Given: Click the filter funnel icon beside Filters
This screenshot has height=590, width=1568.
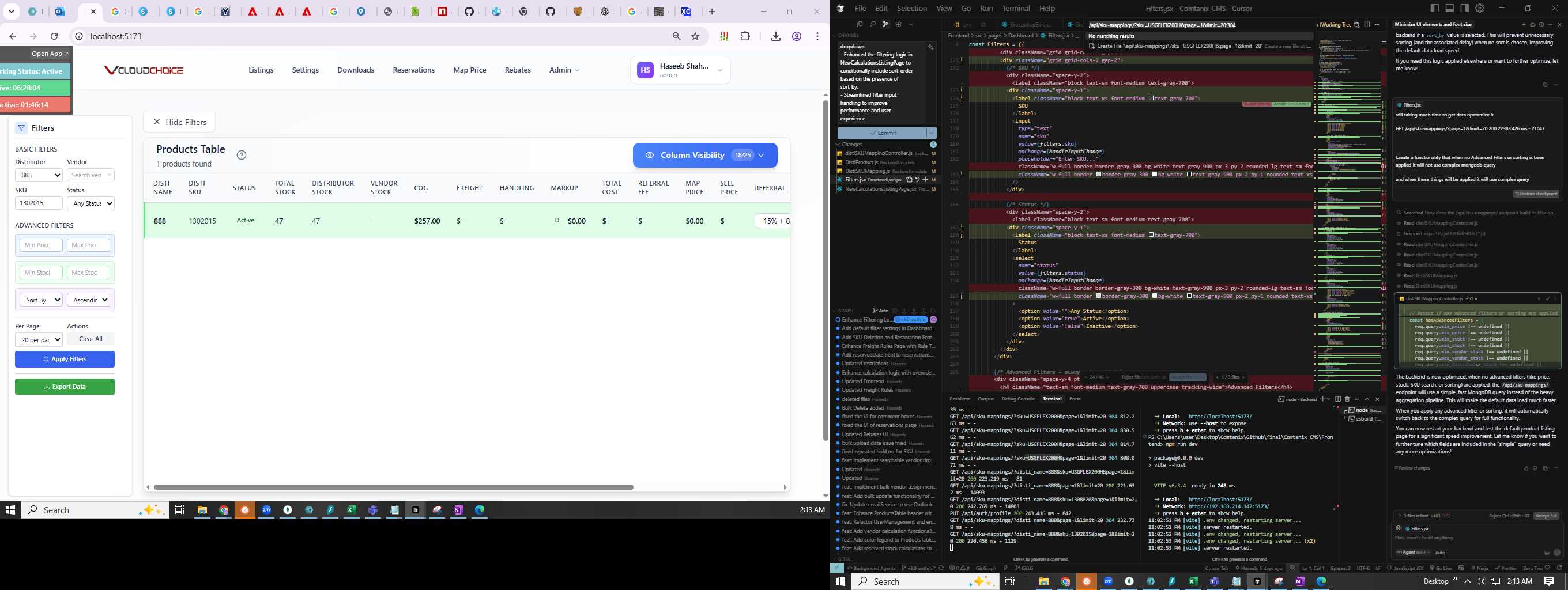Looking at the screenshot, I should [22, 128].
